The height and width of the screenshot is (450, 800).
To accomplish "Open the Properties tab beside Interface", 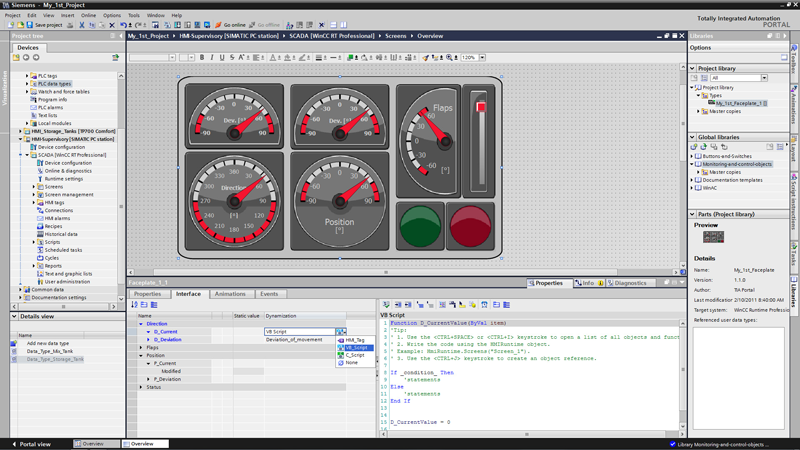I will coord(147,294).
